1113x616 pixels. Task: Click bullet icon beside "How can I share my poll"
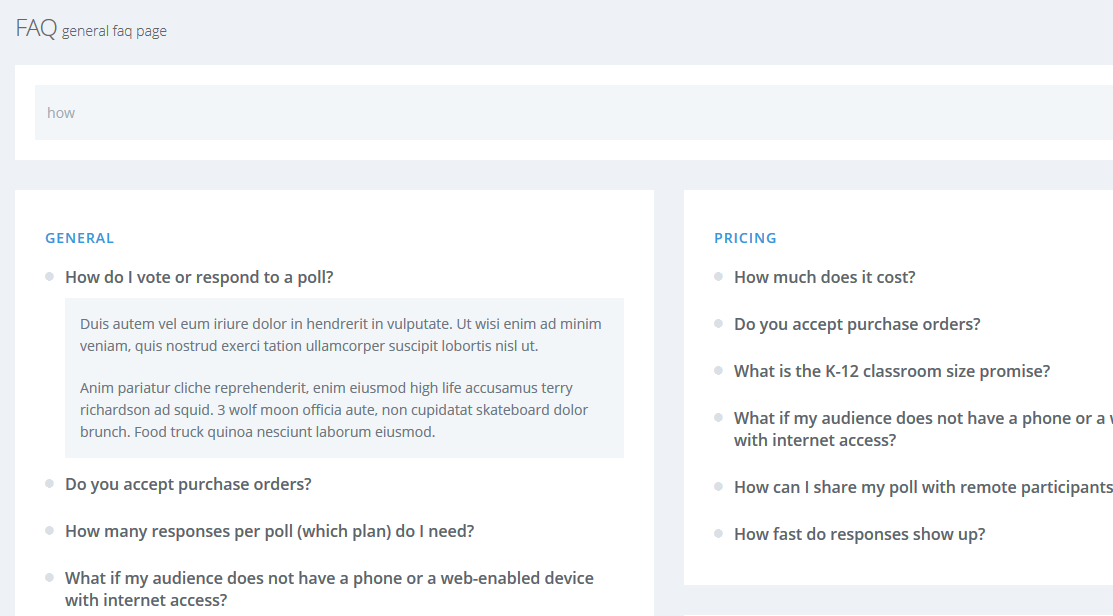(x=718, y=487)
